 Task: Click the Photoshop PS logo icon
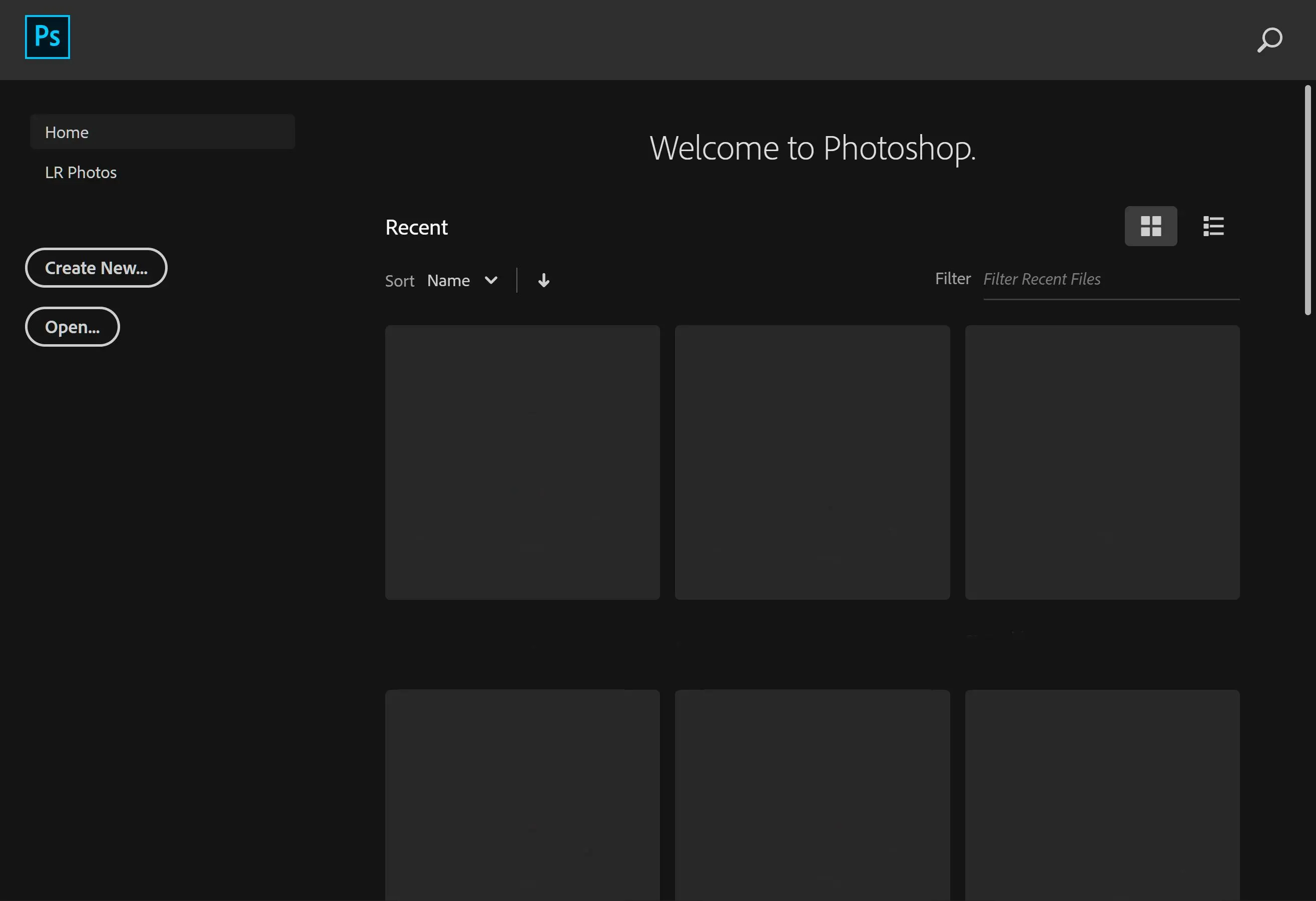point(47,37)
